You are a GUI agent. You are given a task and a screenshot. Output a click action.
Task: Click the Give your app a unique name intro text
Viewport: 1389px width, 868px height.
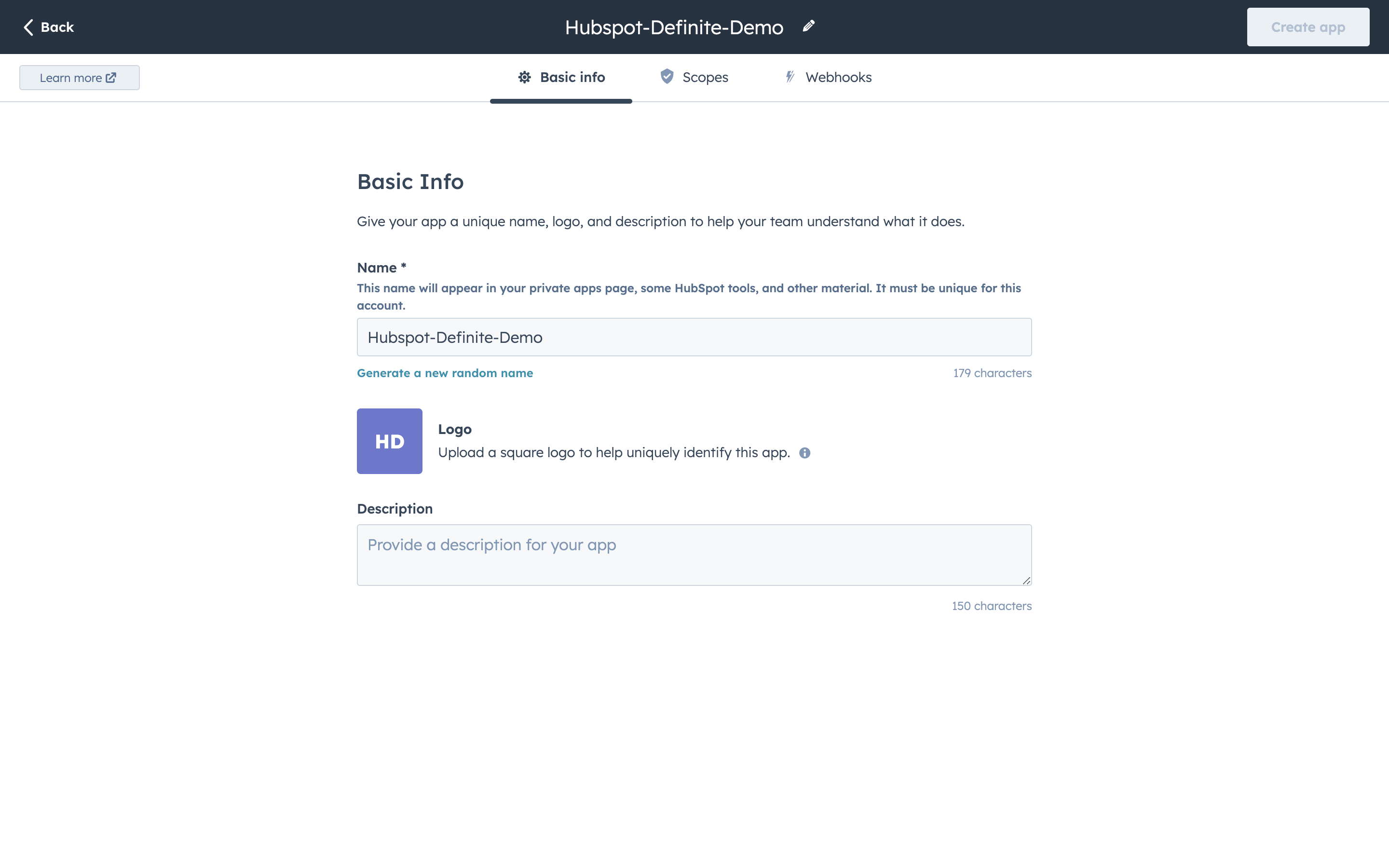pos(661,222)
